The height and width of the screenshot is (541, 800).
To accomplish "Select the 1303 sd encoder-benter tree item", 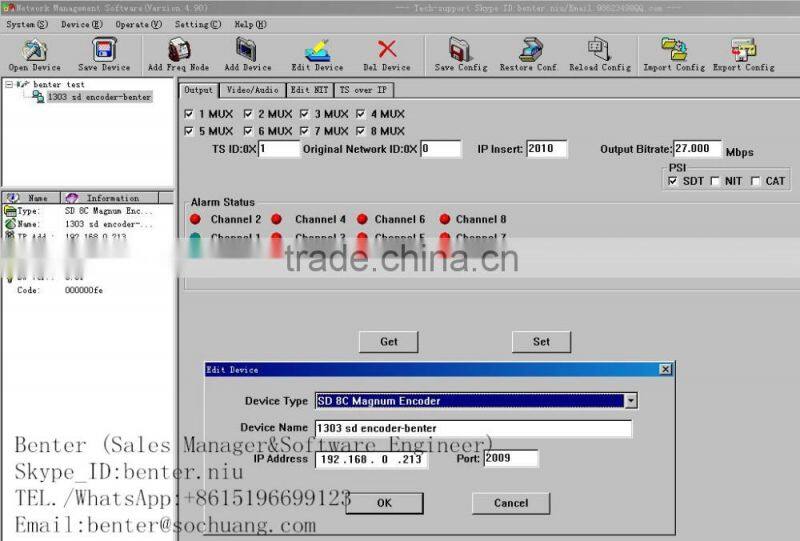I will [x=99, y=97].
